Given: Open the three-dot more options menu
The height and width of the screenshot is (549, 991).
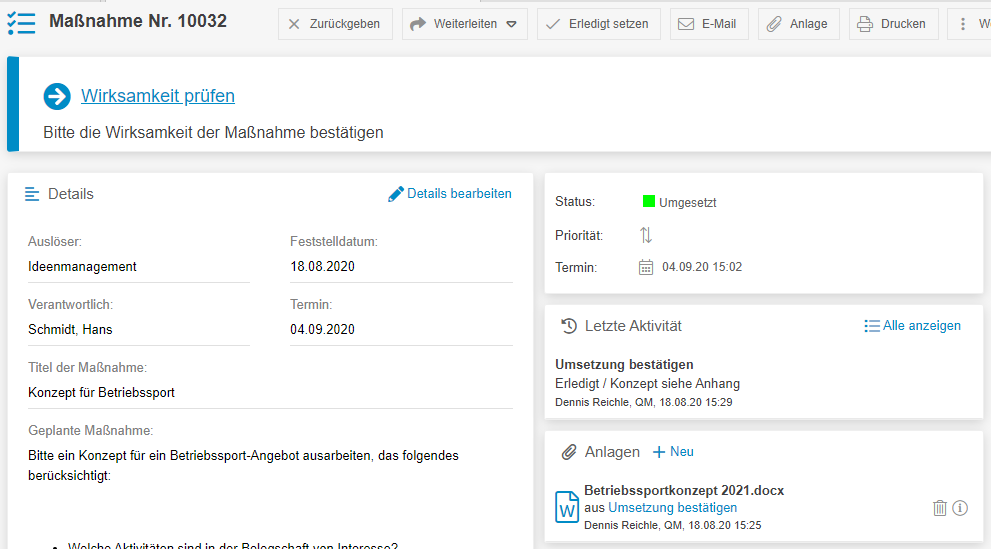Looking at the screenshot, I should (963, 24).
